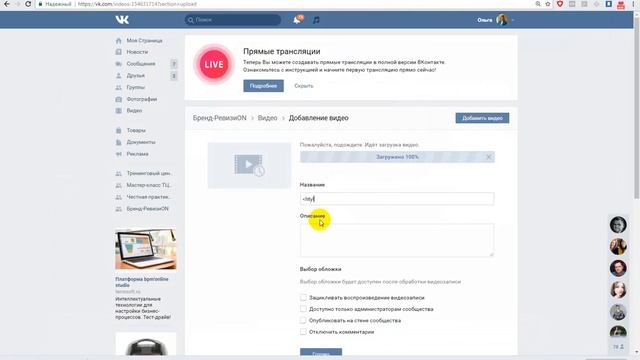This screenshot has height=360, width=640.
Task: Click the laptop advertisement image
Action: 146,249
